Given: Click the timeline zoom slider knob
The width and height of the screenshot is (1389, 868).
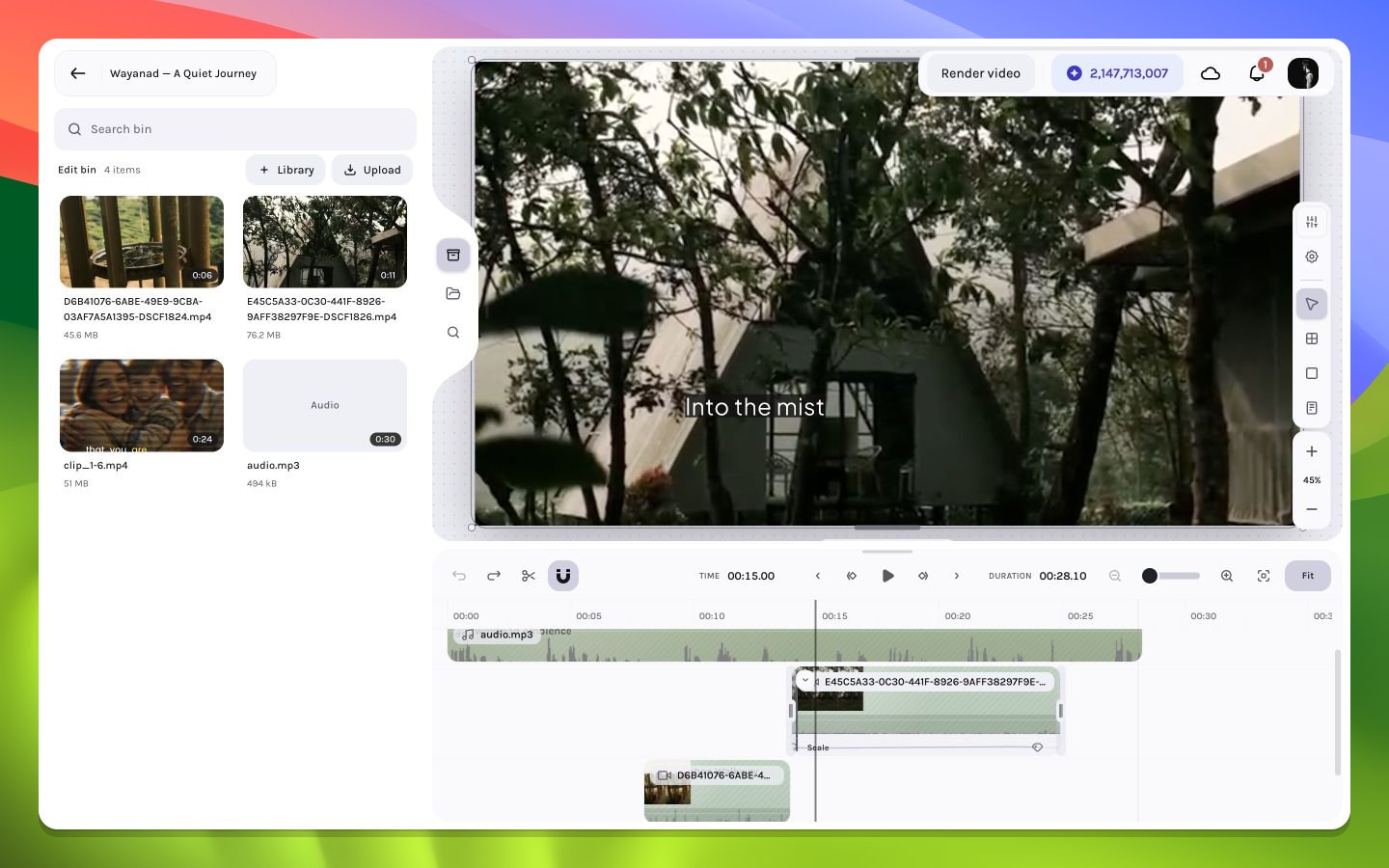Looking at the screenshot, I should click(1150, 576).
